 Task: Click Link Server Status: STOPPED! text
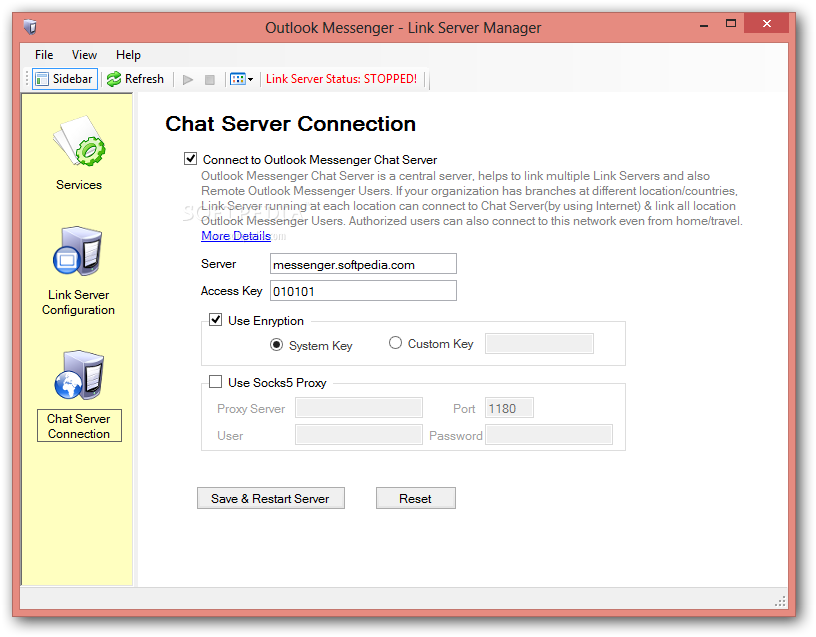coord(341,79)
